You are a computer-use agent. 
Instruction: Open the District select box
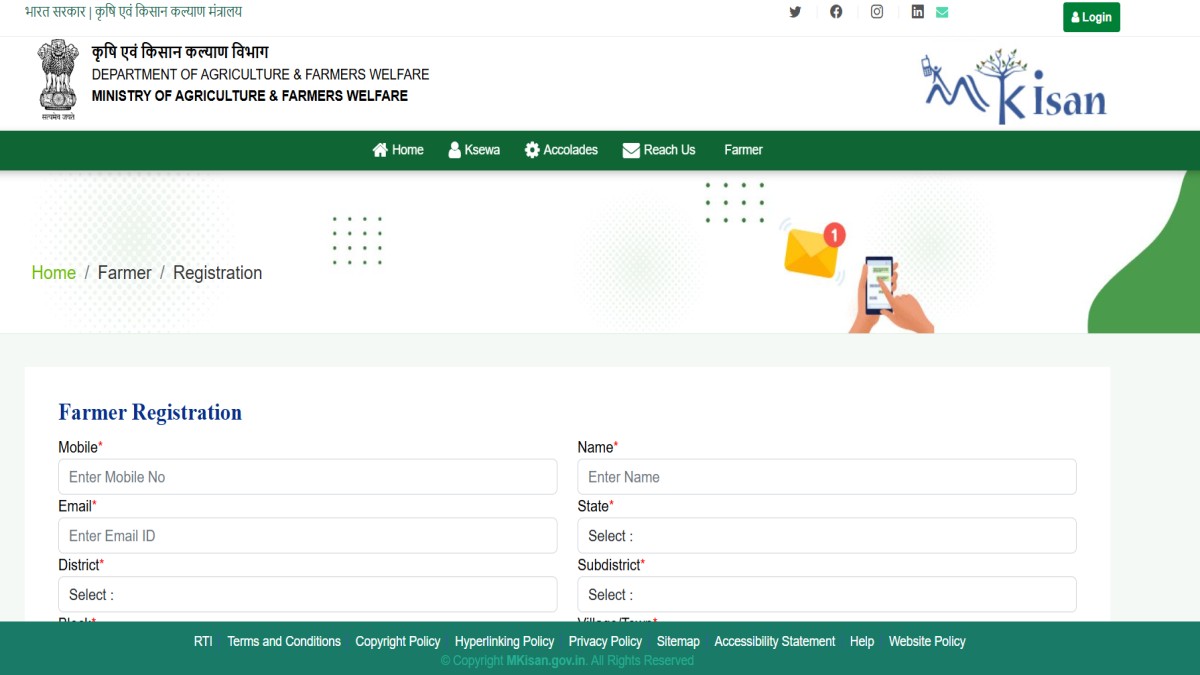(x=307, y=595)
